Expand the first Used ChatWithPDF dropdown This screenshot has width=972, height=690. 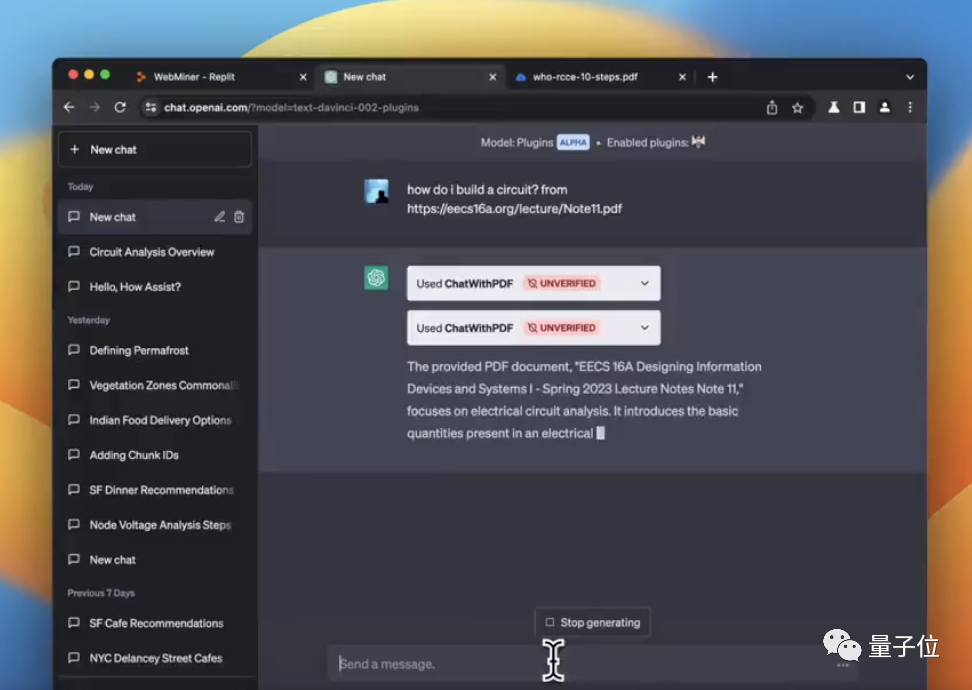point(534,283)
